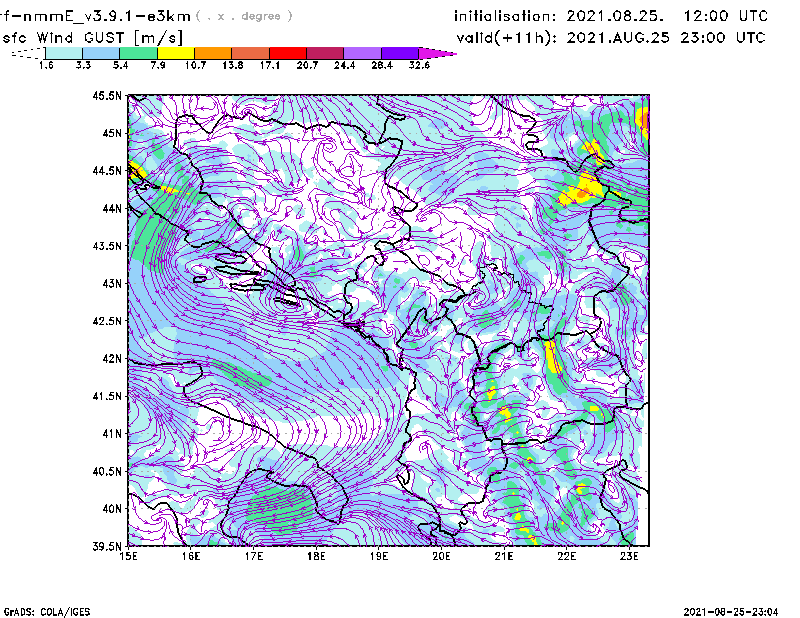
Task: Click the model name 'nmmE_v3.9.1-e3km' text
Action: (x=107, y=16)
